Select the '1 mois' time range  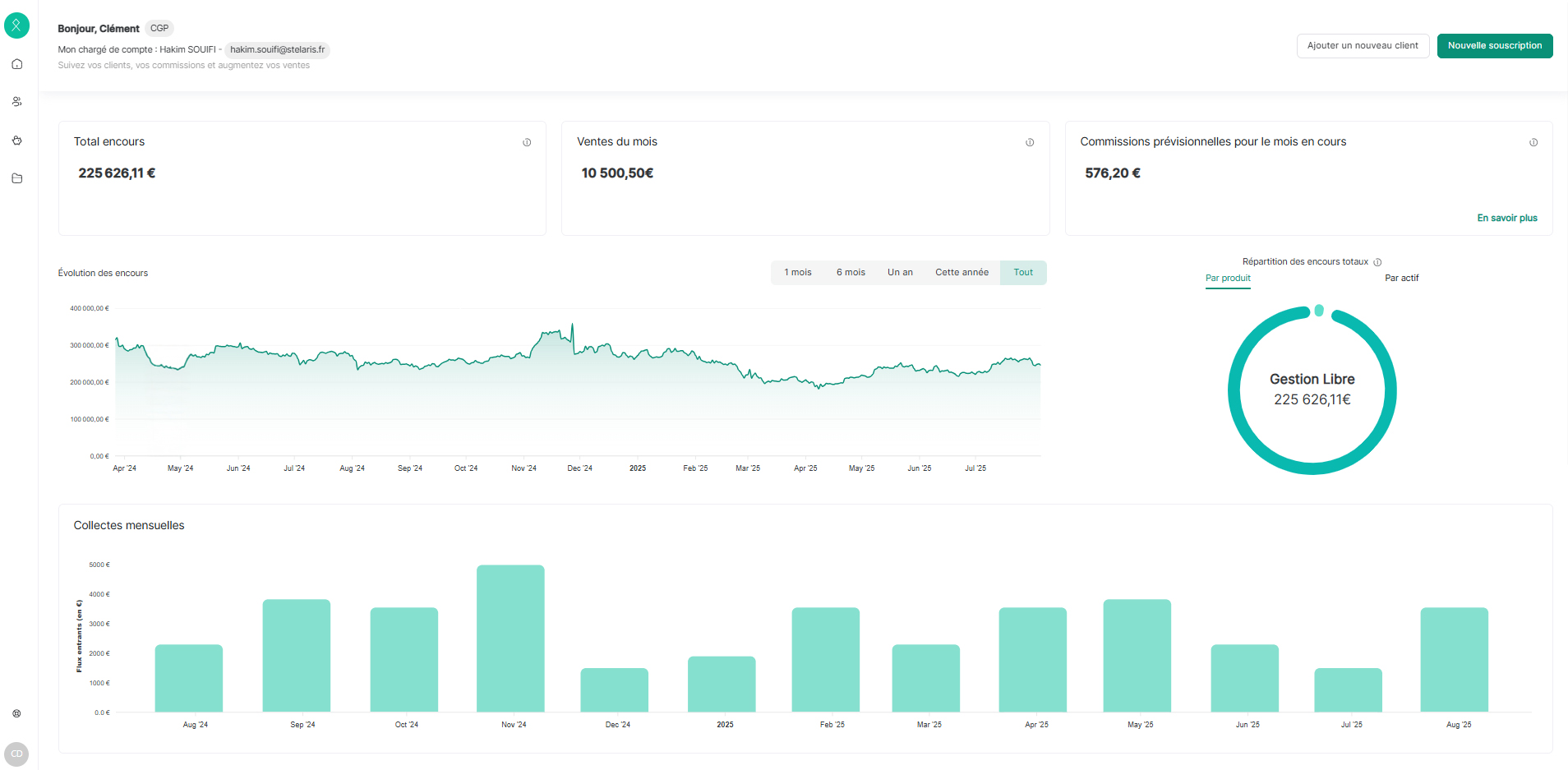point(797,273)
